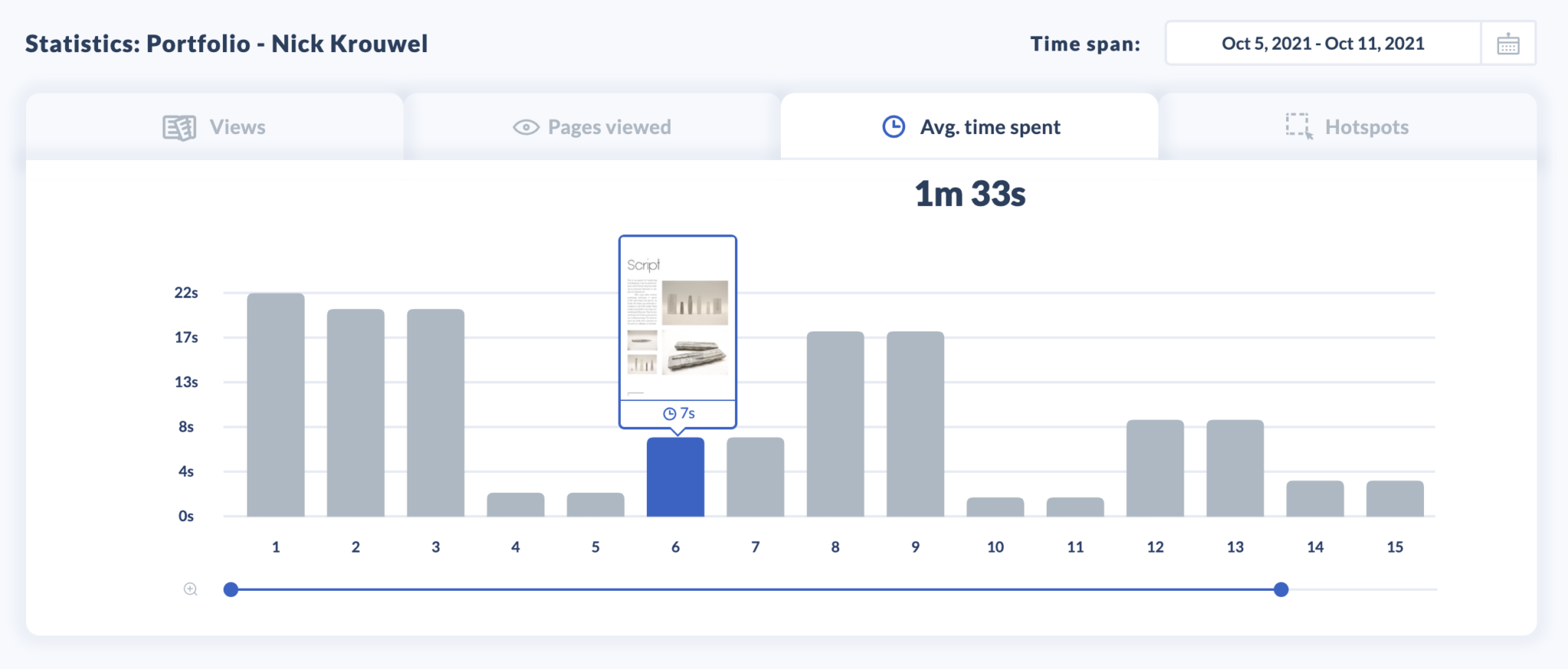Select the bar for page 15
Screen dimensions: 1568x669
(x=1395, y=498)
